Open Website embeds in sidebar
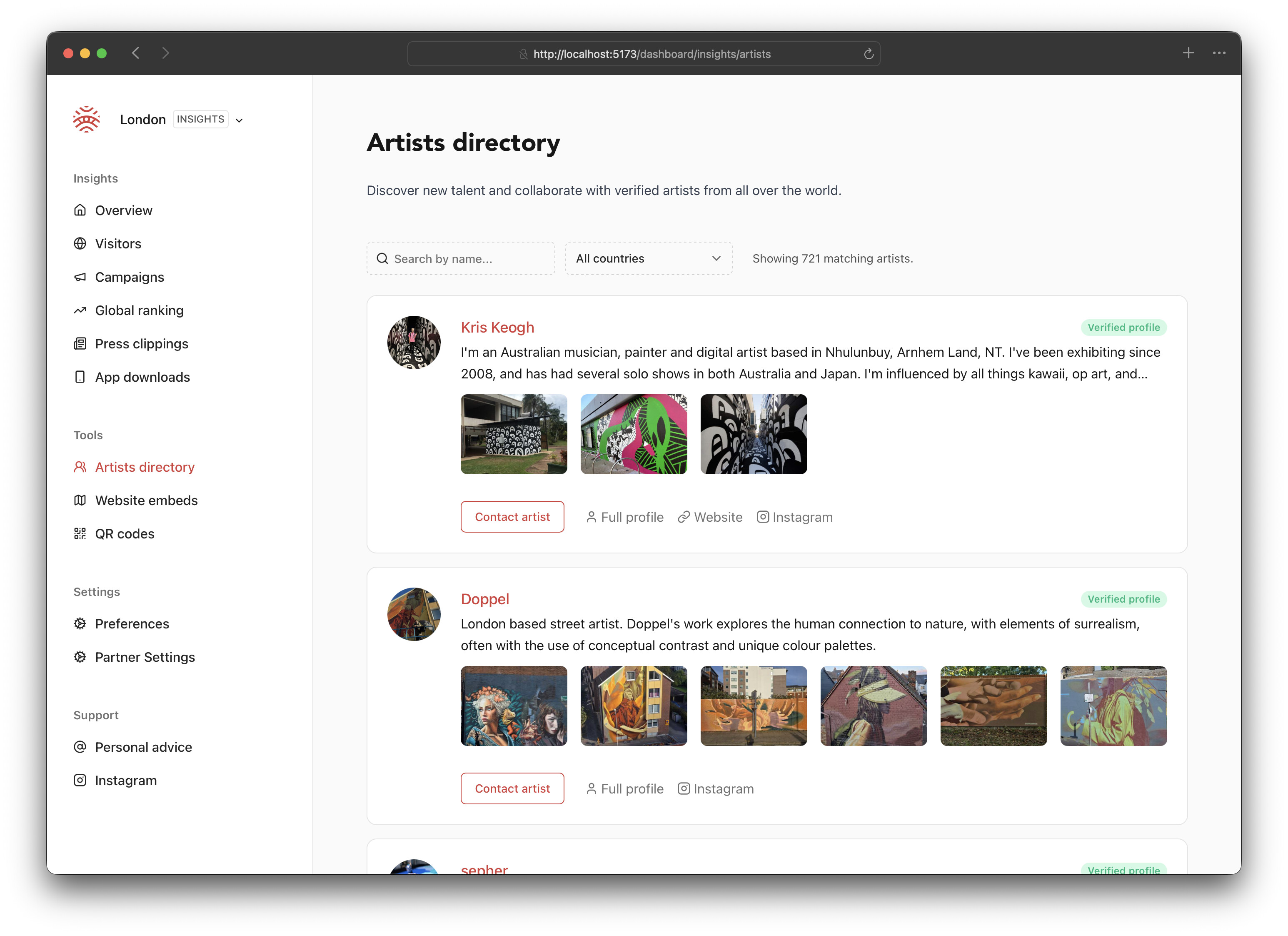The image size is (1288, 936). (x=146, y=500)
